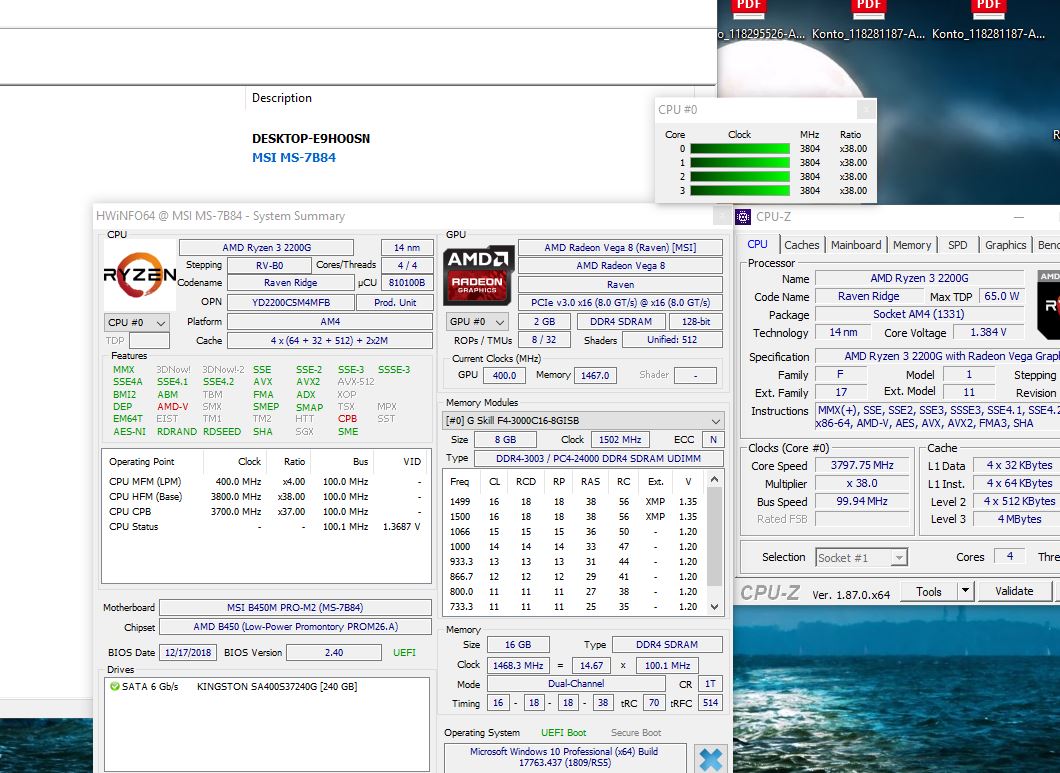The width and height of the screenshot is (1060, 773).
Task: Open the Tools dropdown arrow in CPU-Z
Action: (966, 591)
